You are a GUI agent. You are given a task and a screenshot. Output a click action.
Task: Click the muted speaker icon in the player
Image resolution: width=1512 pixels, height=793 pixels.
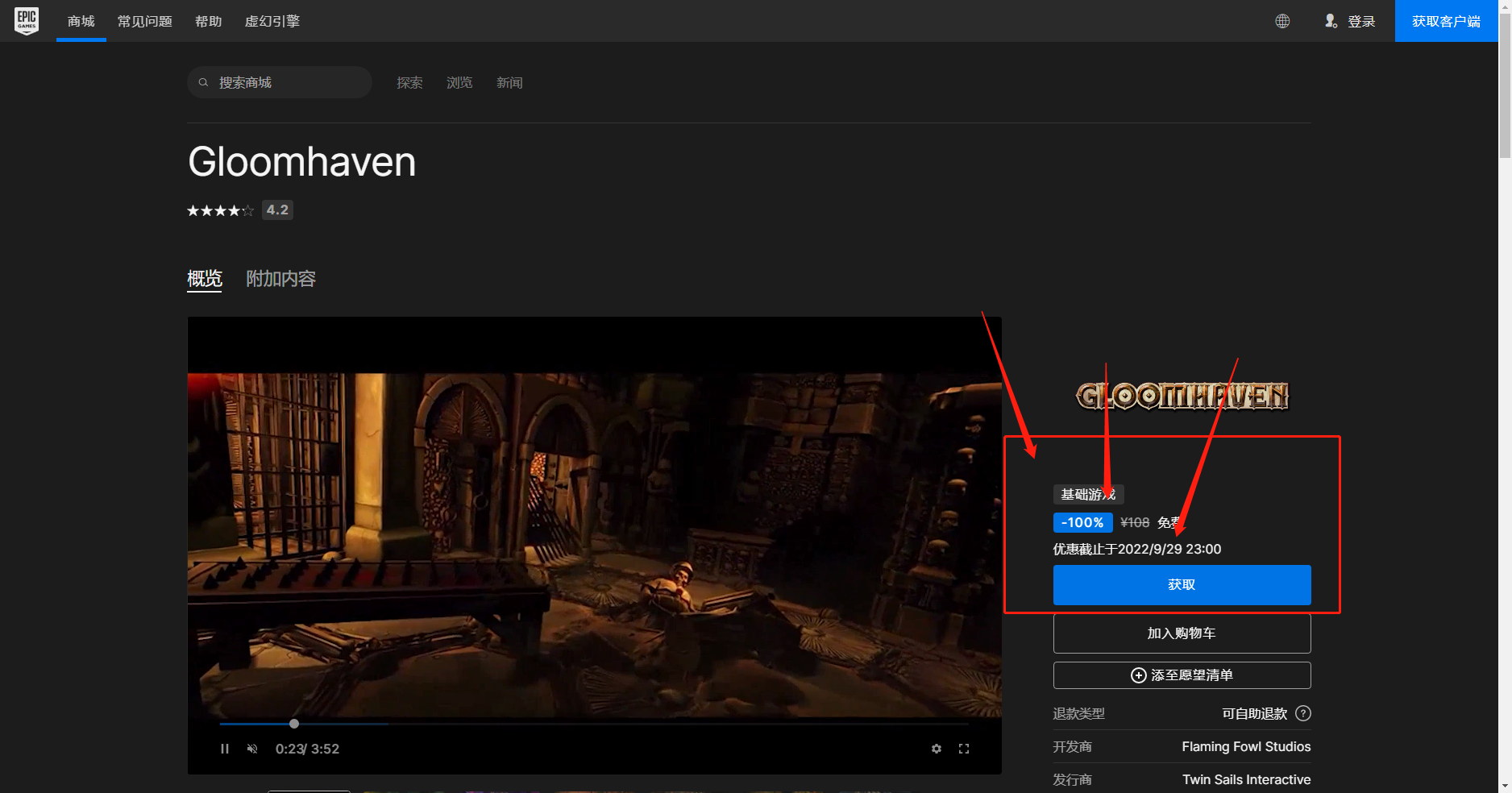tap(252, 749)
